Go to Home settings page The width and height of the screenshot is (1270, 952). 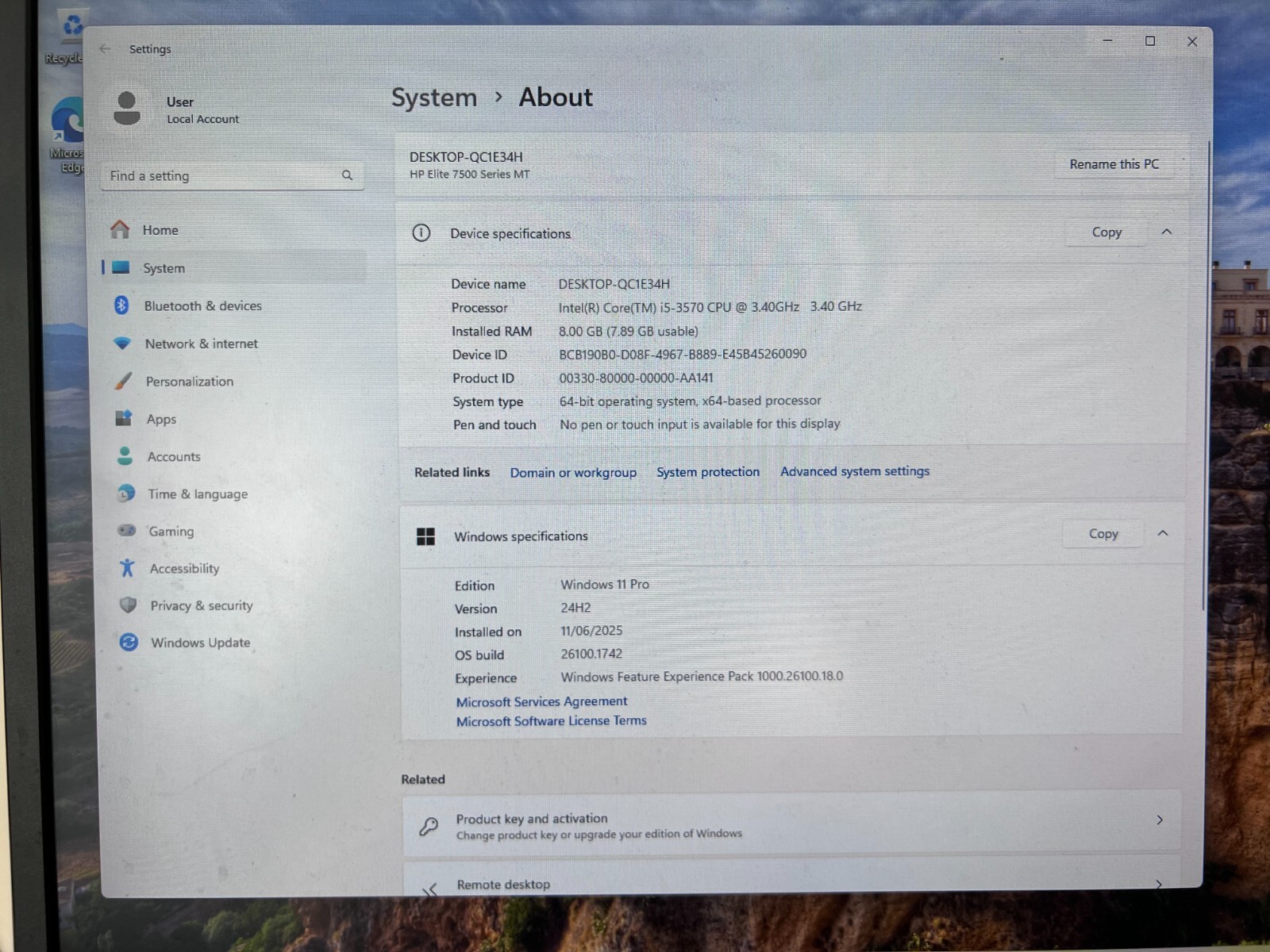coord(234,230)
